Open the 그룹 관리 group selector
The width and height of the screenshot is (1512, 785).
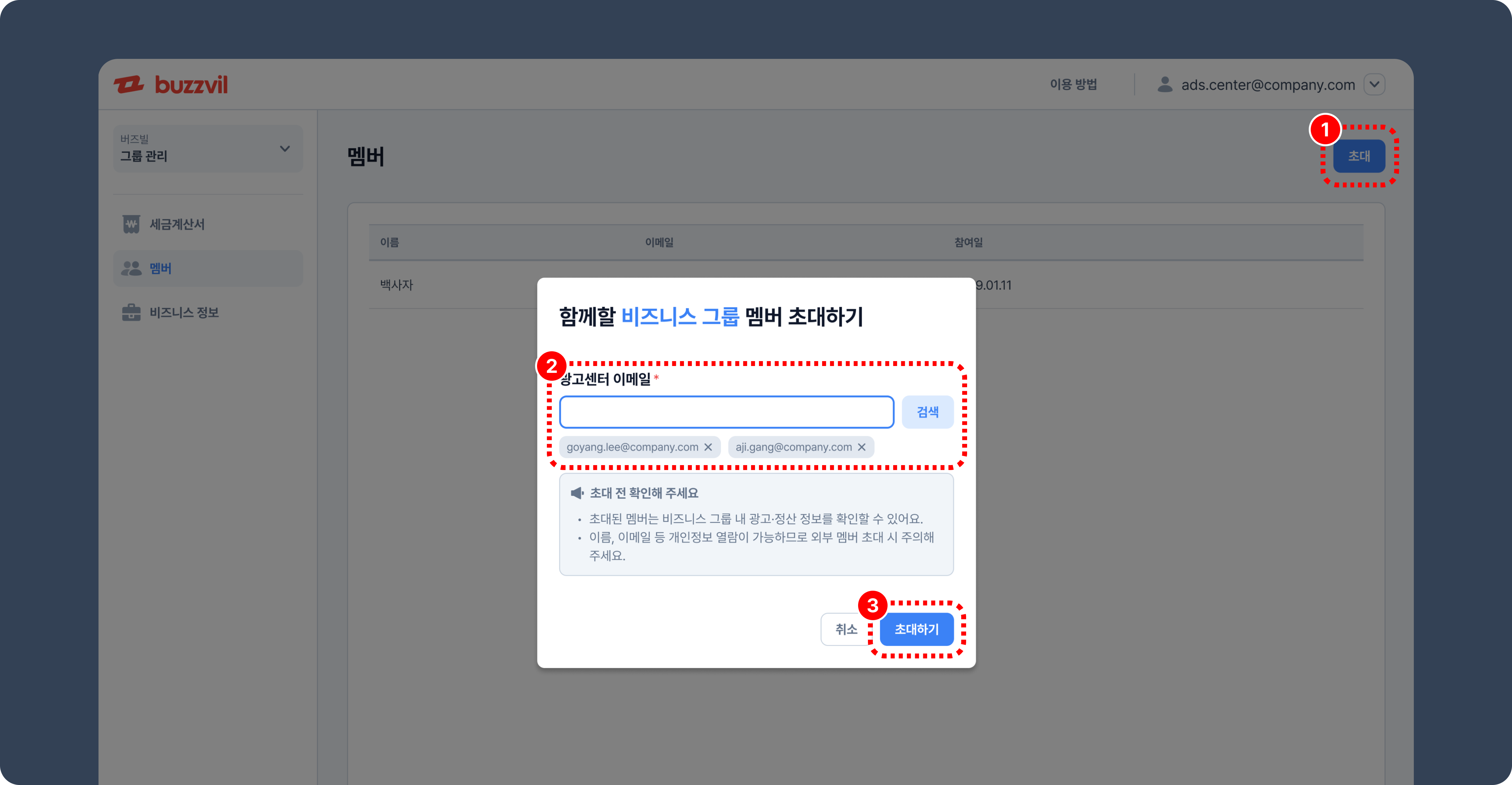pyautogui.click(x=208, y=148)
